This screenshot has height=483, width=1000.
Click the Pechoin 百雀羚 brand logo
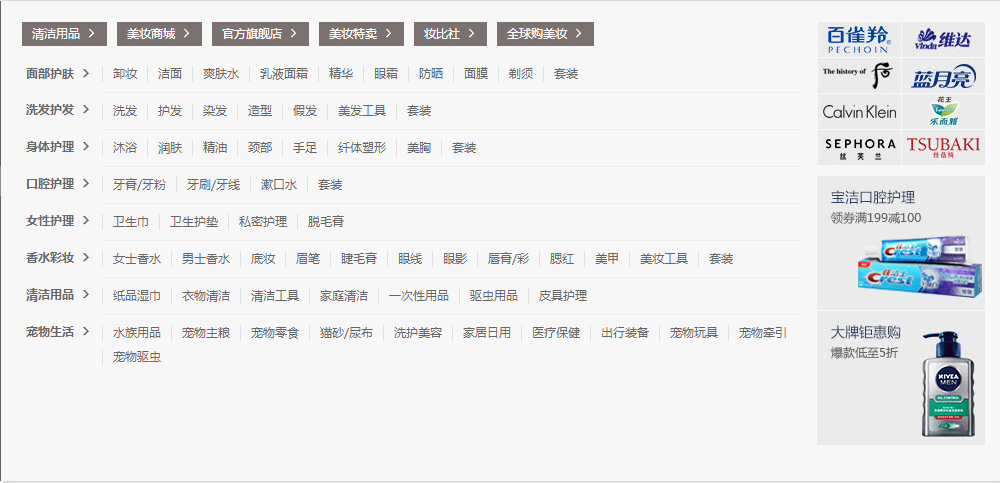point(858,40)
